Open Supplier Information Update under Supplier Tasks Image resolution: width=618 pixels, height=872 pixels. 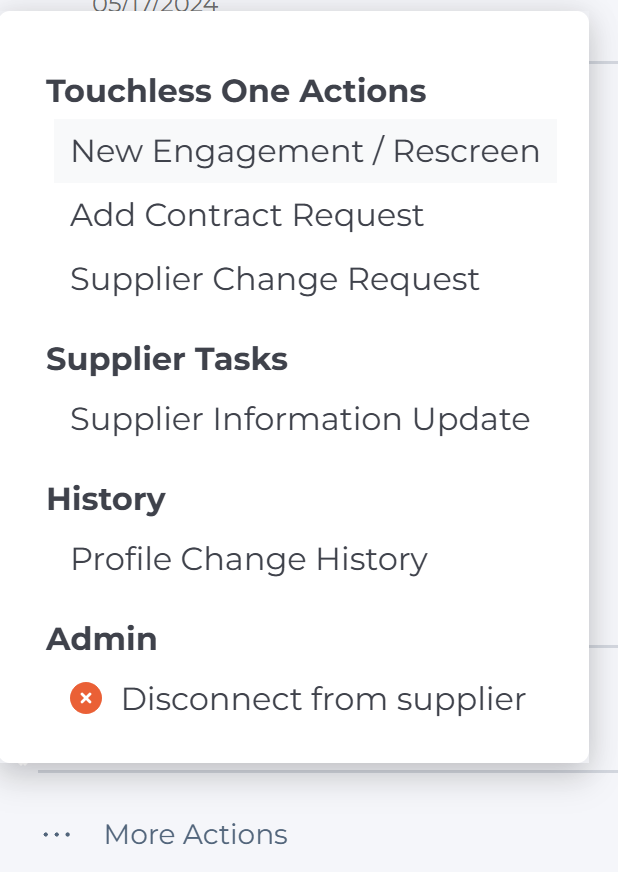pyautogui.click(x=300, y=419)
